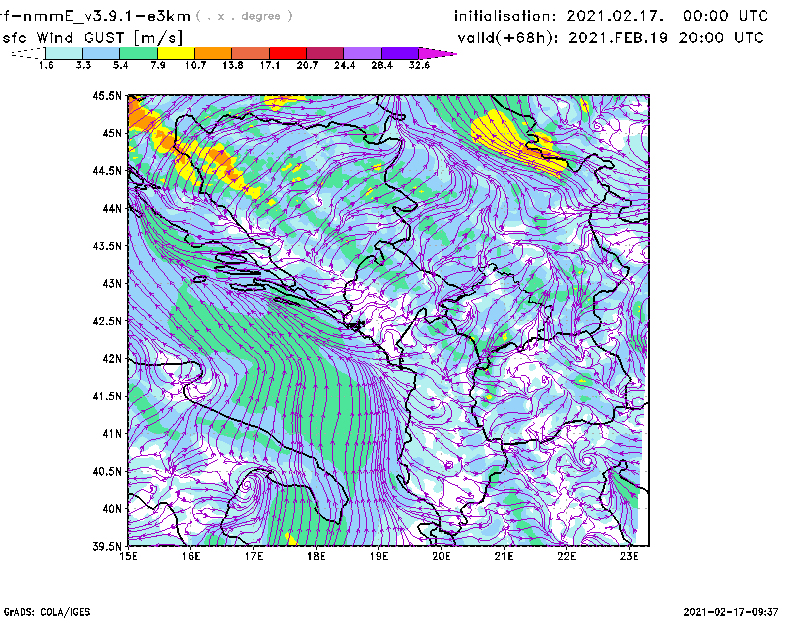Click the 45.5N latitude label

[x=107, y=95]
